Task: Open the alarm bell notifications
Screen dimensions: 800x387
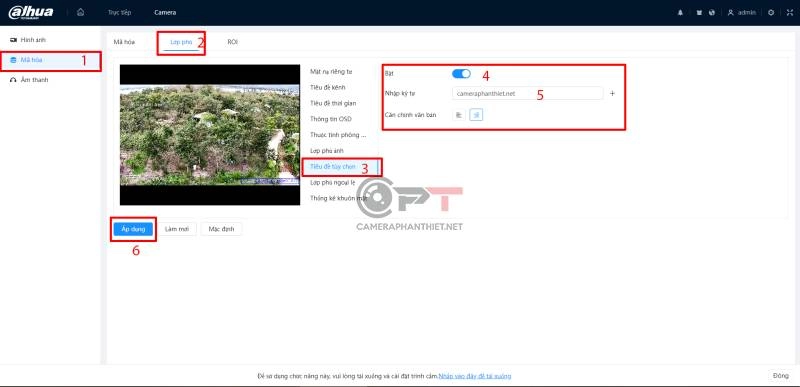Action: pyautogui.click(x=680, y=13)
